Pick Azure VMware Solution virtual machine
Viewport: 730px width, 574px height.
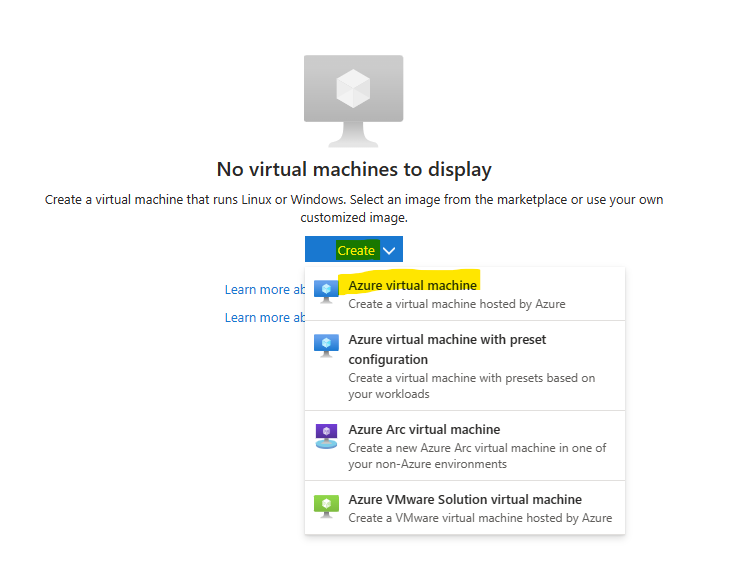pos(465,508)
